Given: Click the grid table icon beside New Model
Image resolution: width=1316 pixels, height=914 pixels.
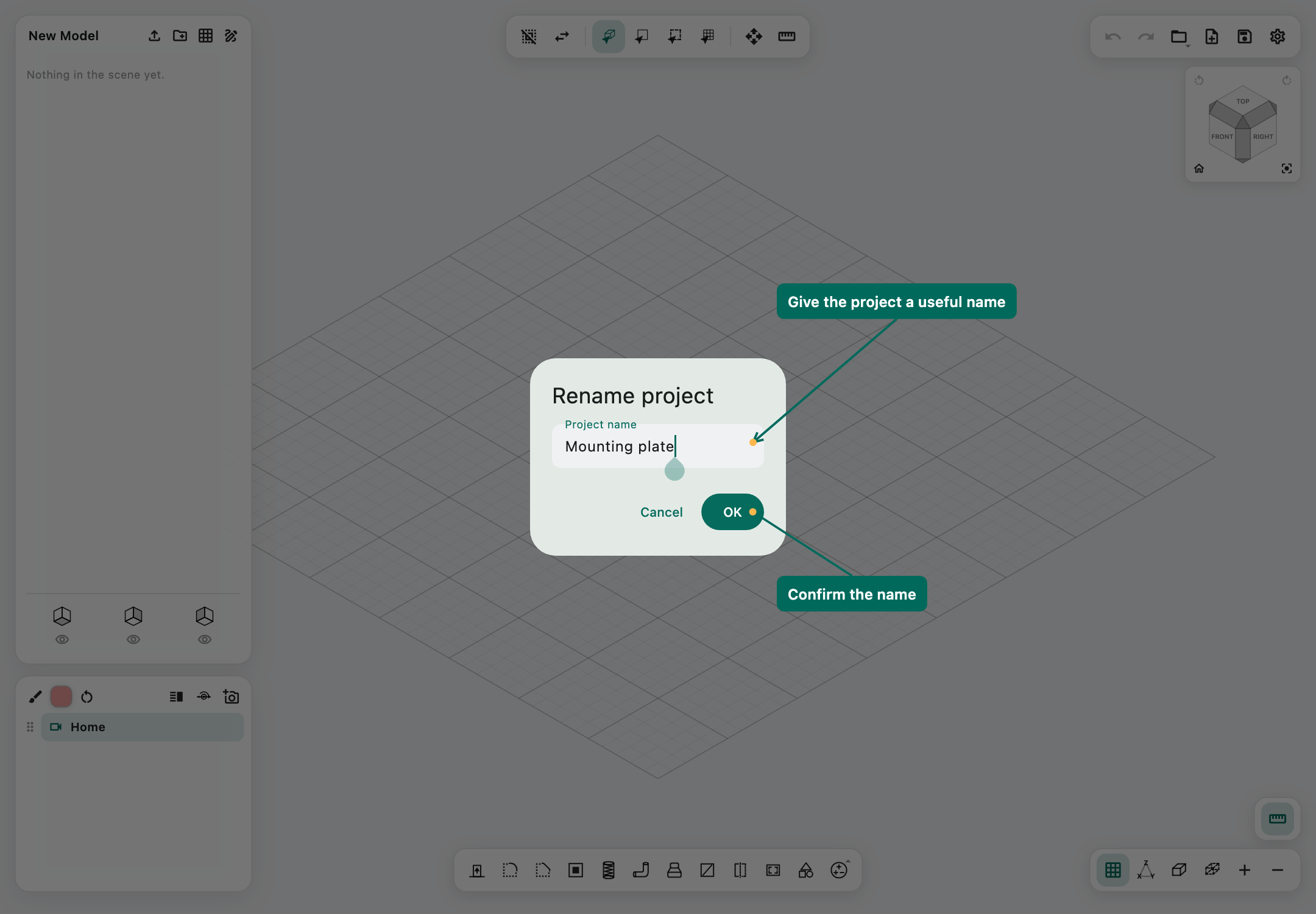Looking at the screenshot, I should click(205, 36).
